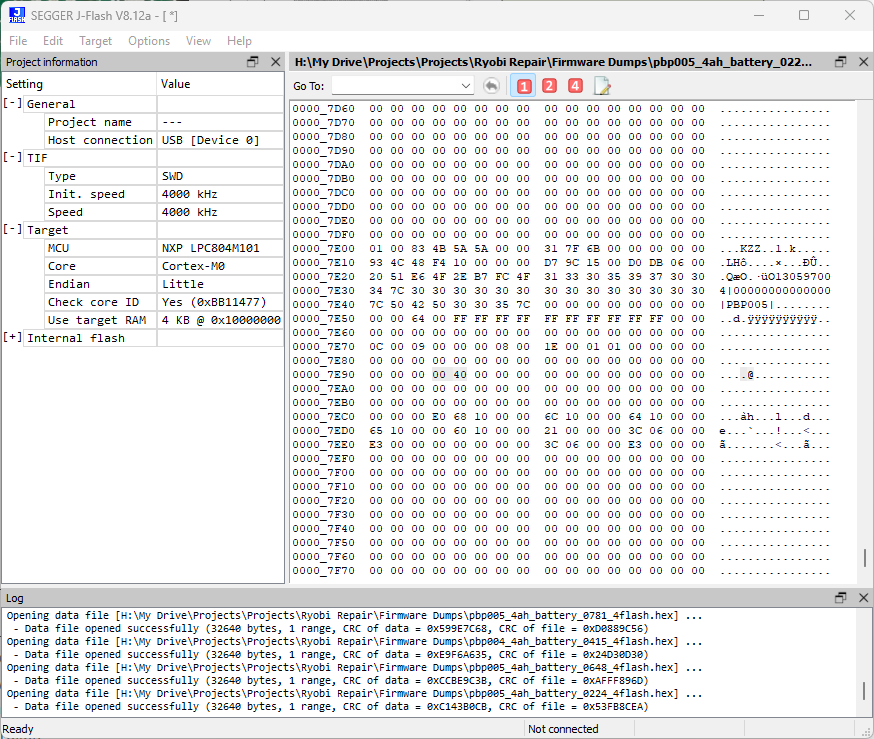Switch hex view to 1-byte display

(523, 86)
